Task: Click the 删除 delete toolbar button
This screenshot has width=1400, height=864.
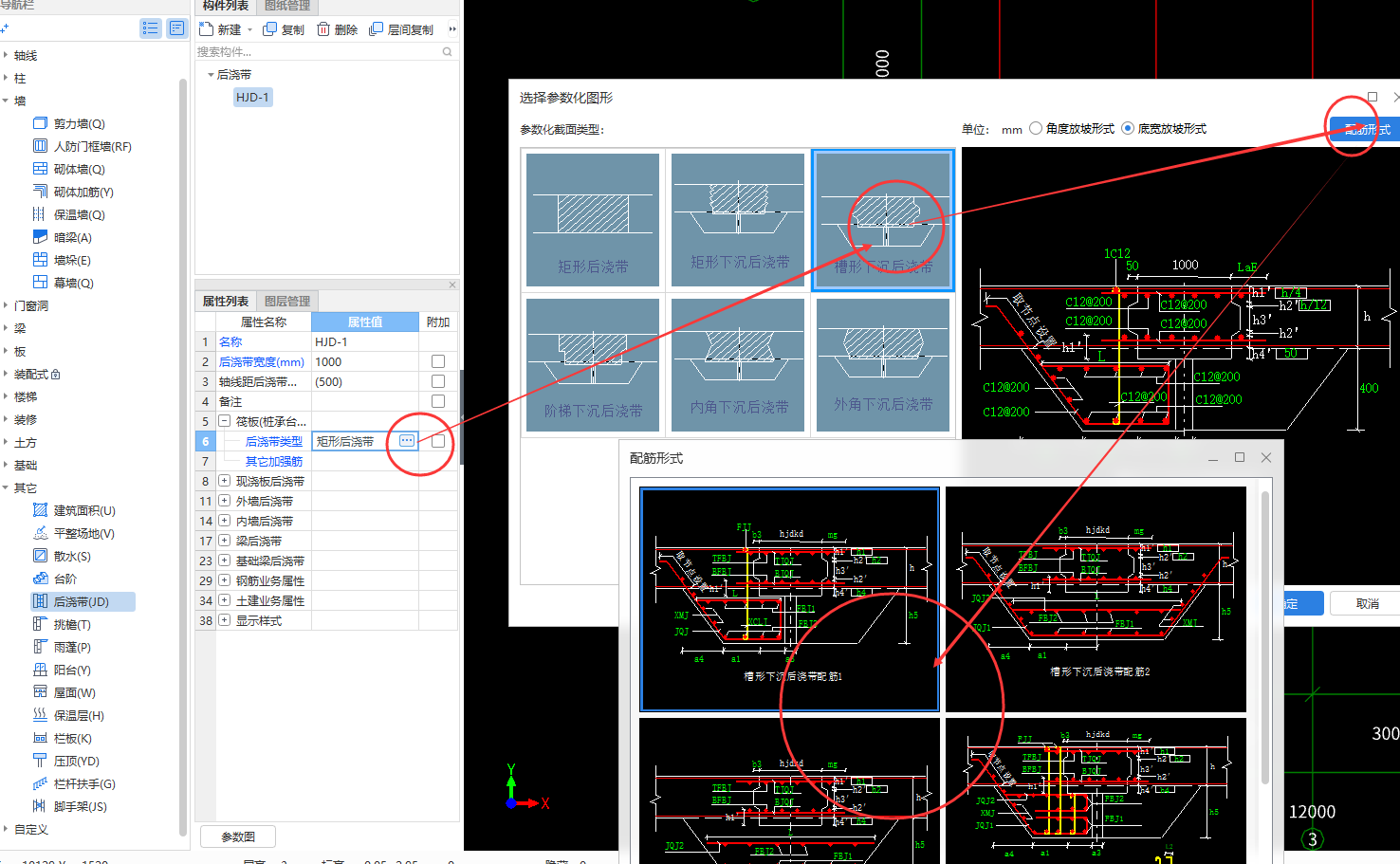Action: coord(337,29)
